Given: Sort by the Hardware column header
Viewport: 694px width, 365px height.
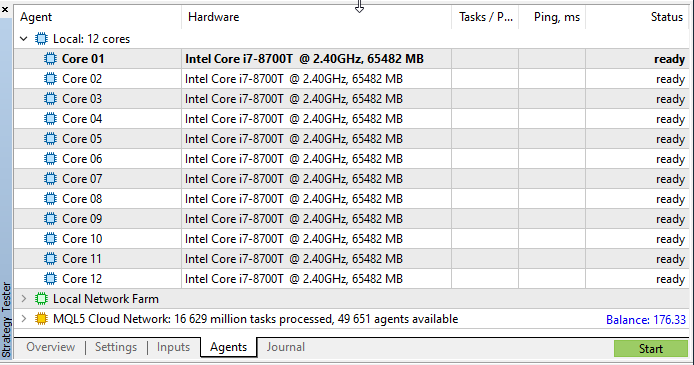Looking at the screenshot, I should [x=316, y=17].
